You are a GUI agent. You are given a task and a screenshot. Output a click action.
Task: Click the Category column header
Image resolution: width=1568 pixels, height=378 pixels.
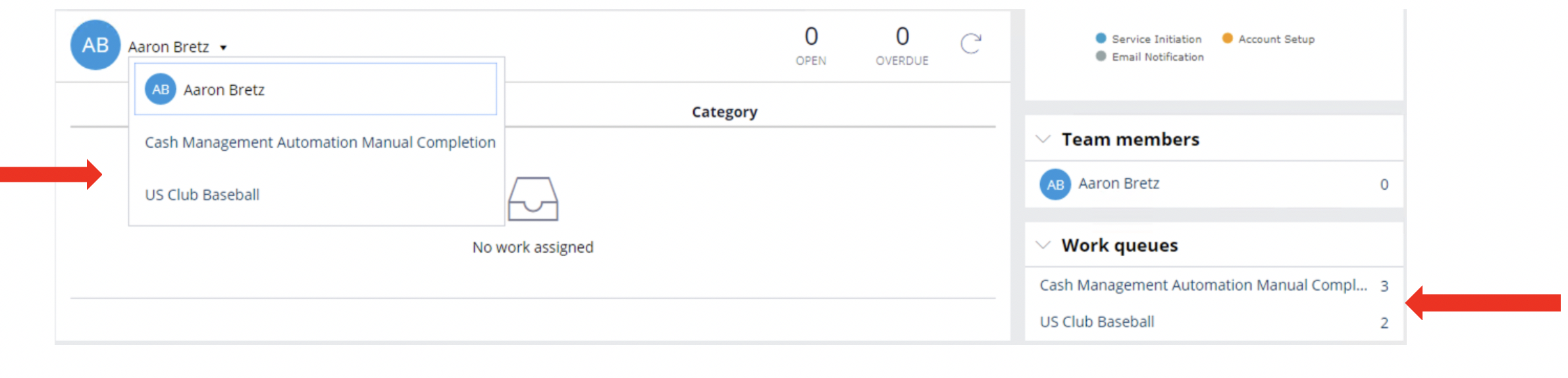point(724,112)
